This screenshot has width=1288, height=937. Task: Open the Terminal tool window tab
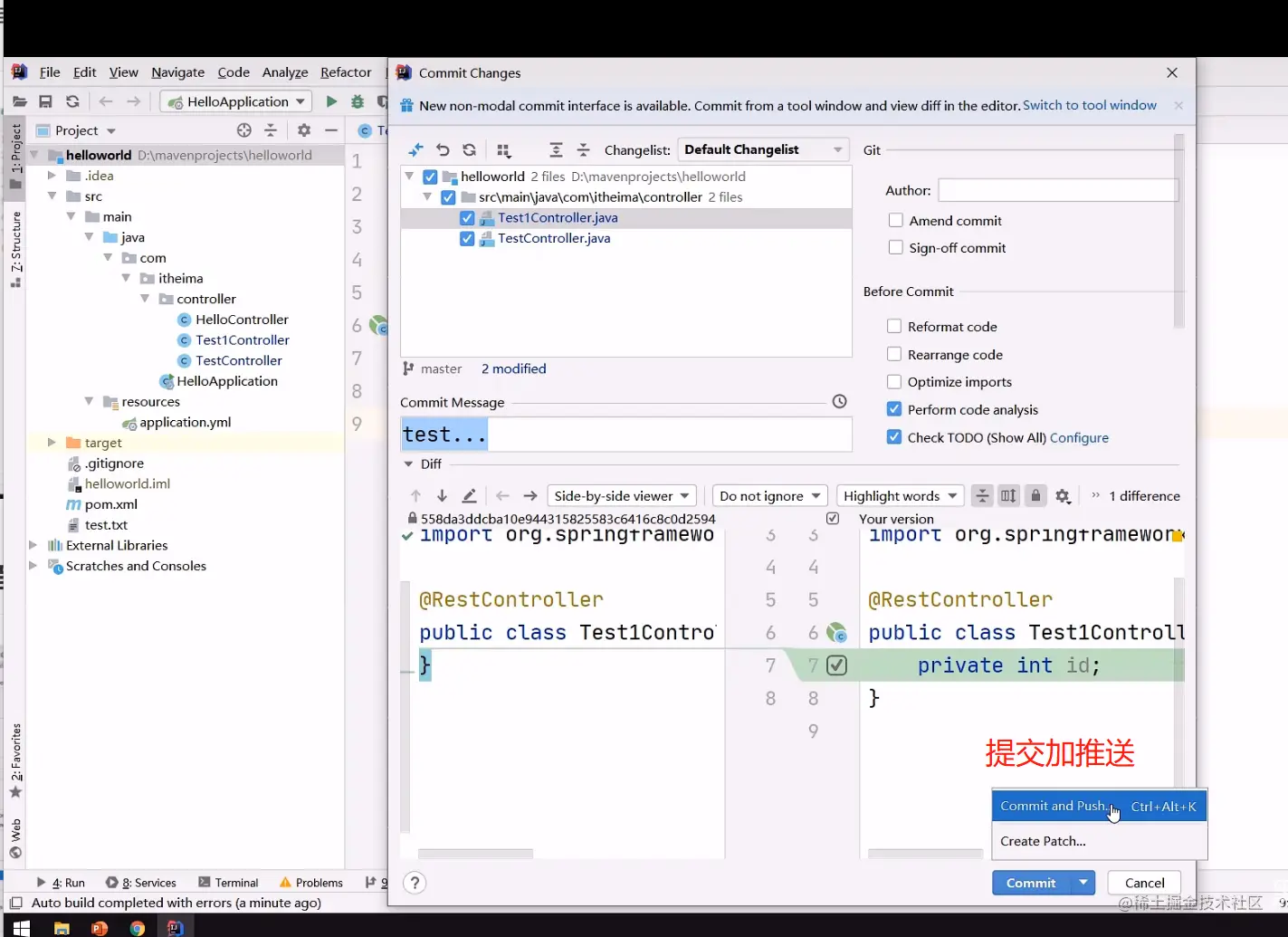point(228,883)
